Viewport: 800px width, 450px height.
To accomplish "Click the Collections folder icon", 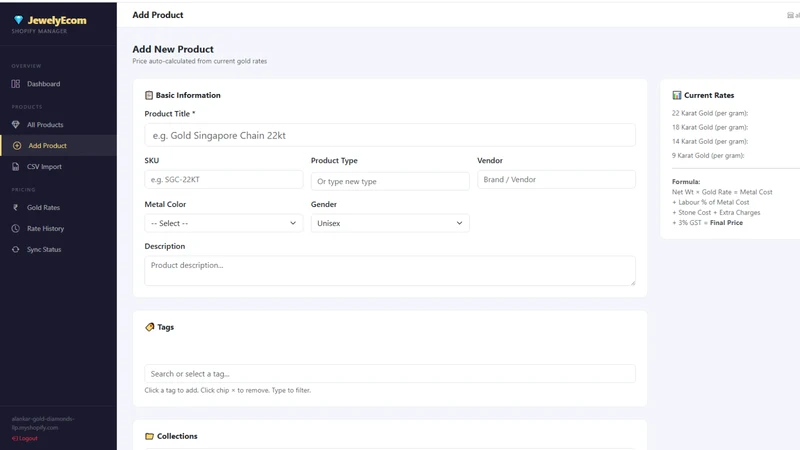I will [x=149, y=436].
